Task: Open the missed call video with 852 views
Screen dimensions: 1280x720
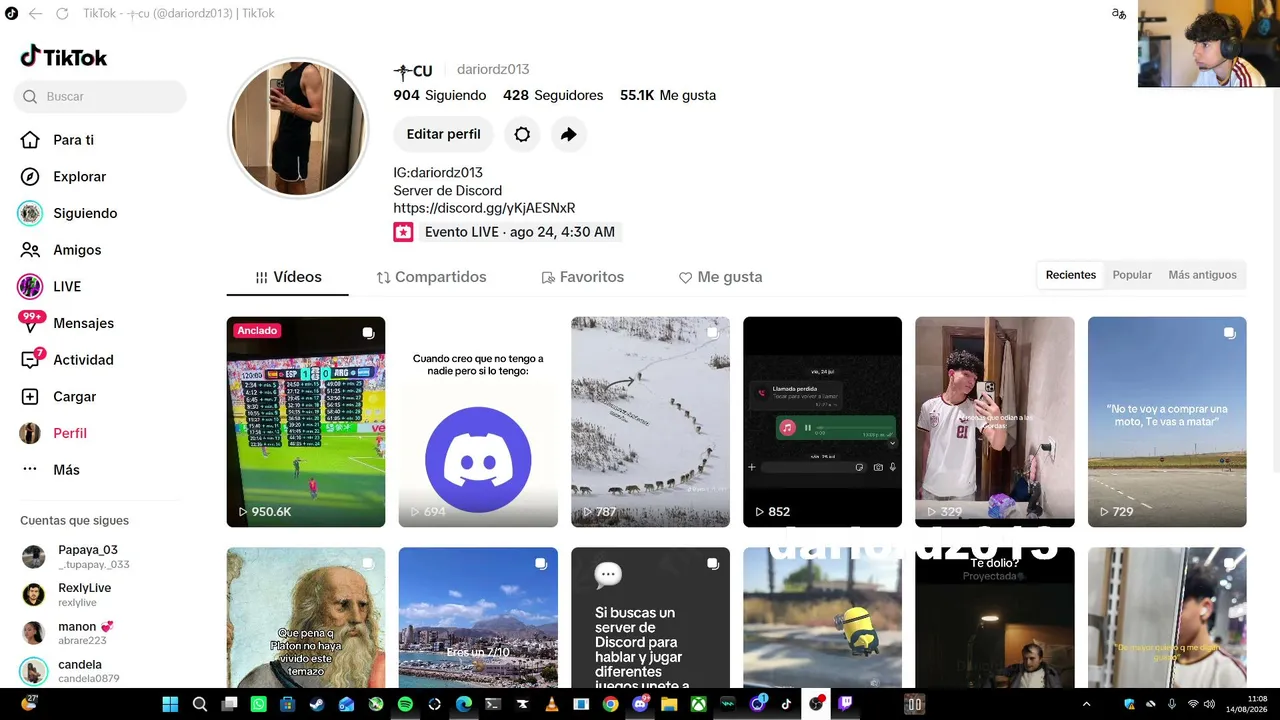Action: 822,422
